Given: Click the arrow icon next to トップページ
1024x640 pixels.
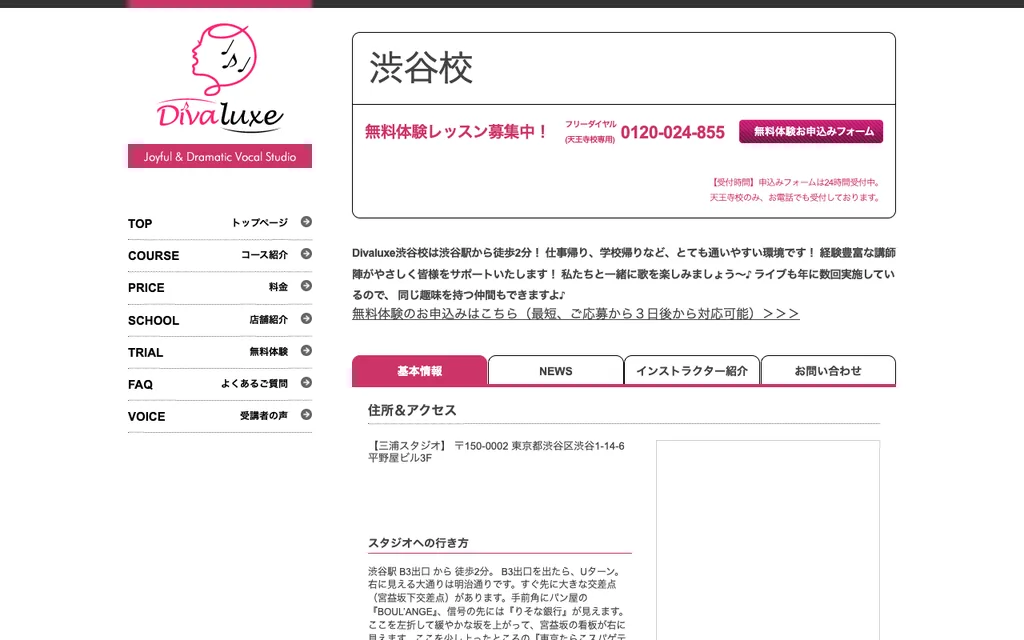Looking at the screenshot, I should point(306,222).
